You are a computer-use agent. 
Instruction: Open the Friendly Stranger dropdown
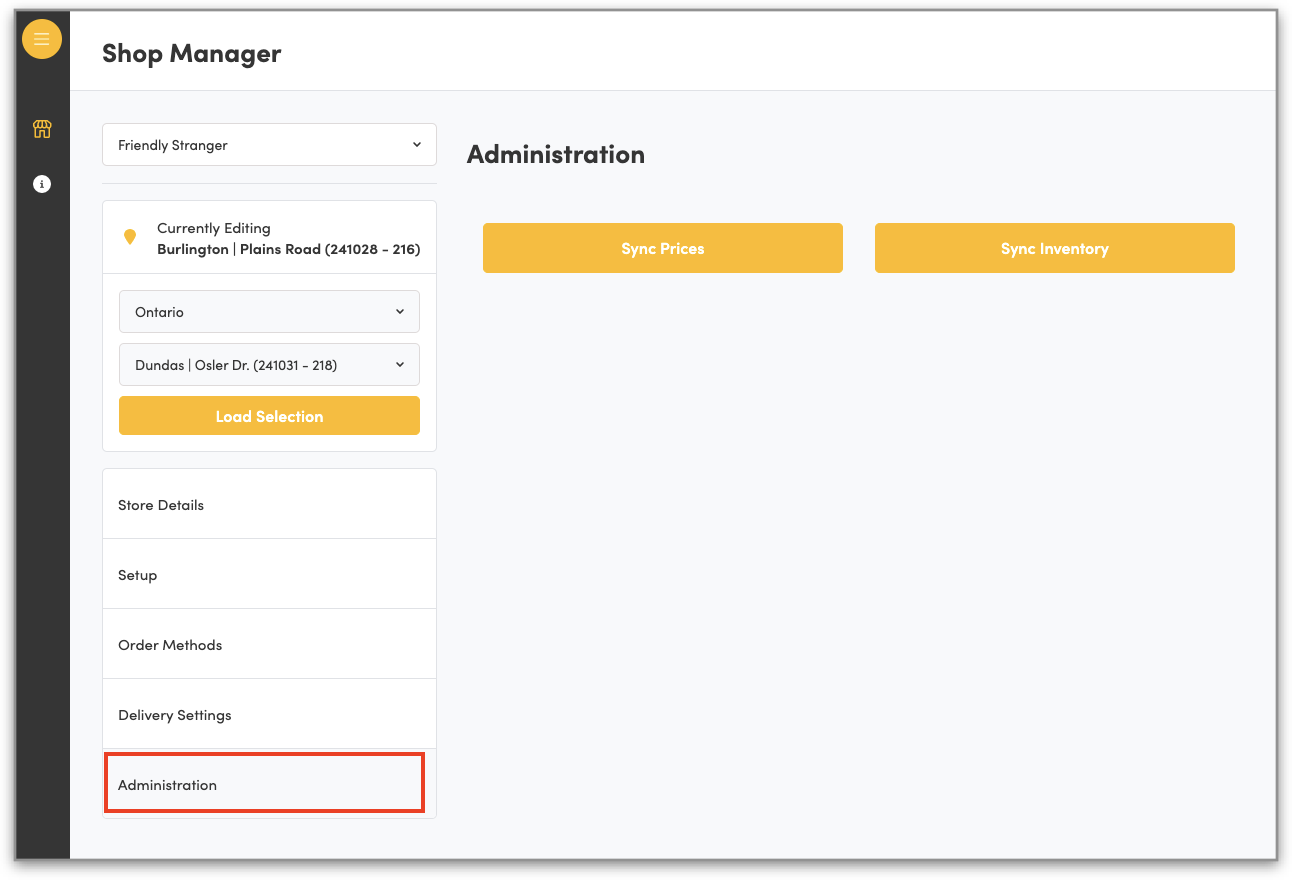coord(268,145)
